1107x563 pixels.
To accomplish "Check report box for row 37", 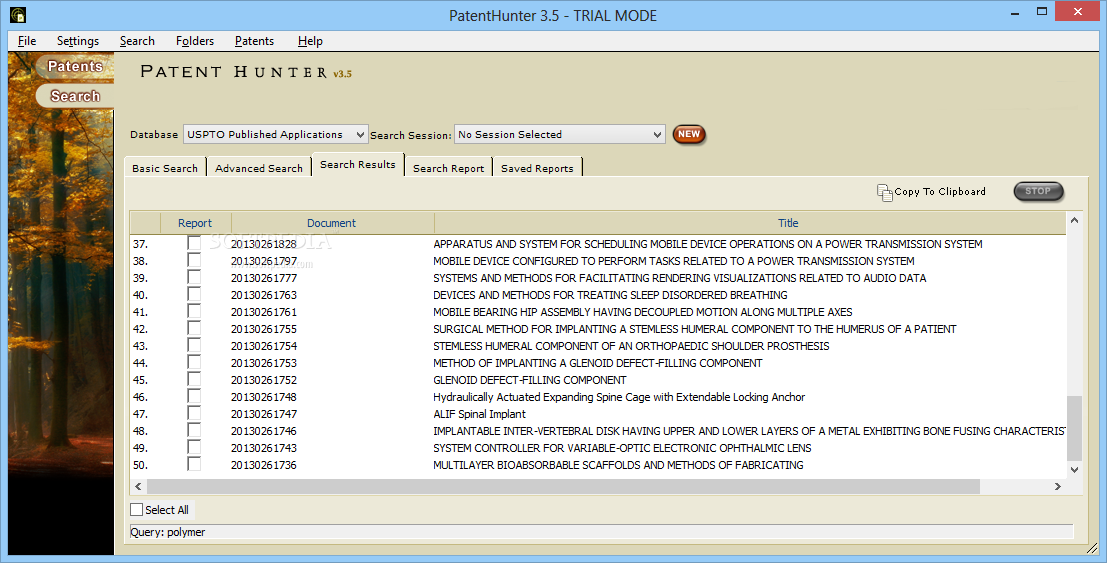I will point(193,243).
